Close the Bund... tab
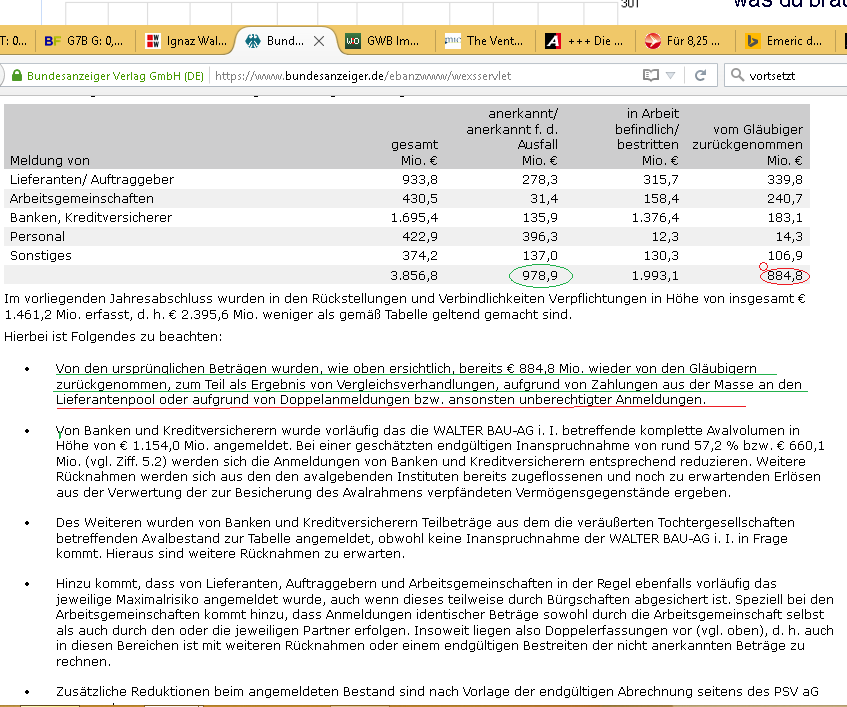 pyautogui.click(x=319, y=41)
